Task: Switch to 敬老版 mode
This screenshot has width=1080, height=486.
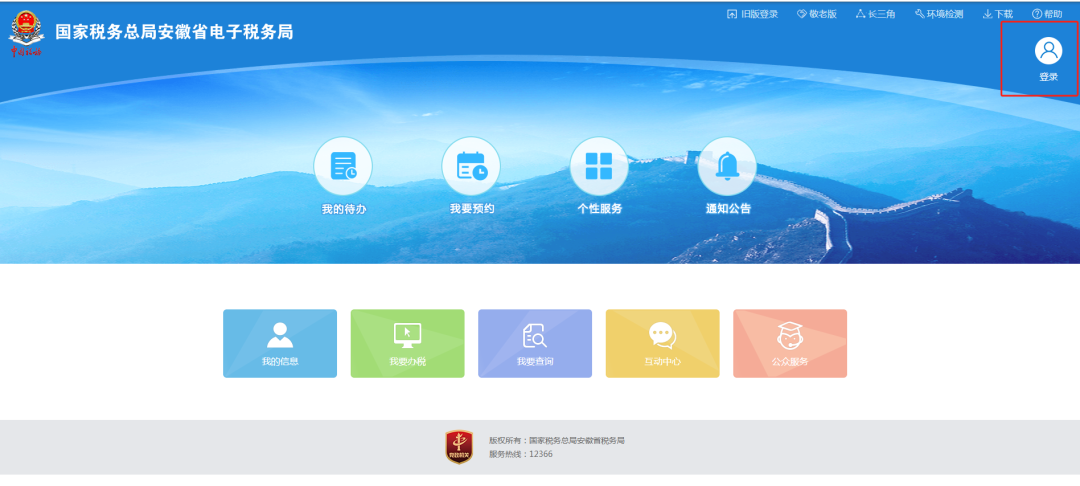Action: (x=817, y=14)
